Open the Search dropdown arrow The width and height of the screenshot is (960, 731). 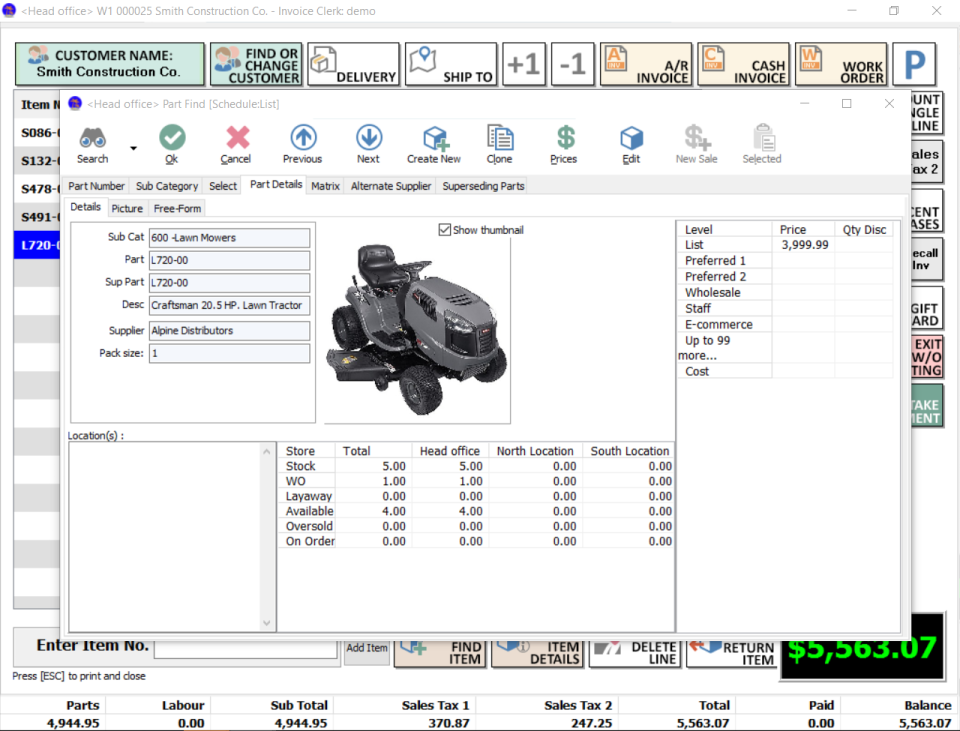pos(133,148)
